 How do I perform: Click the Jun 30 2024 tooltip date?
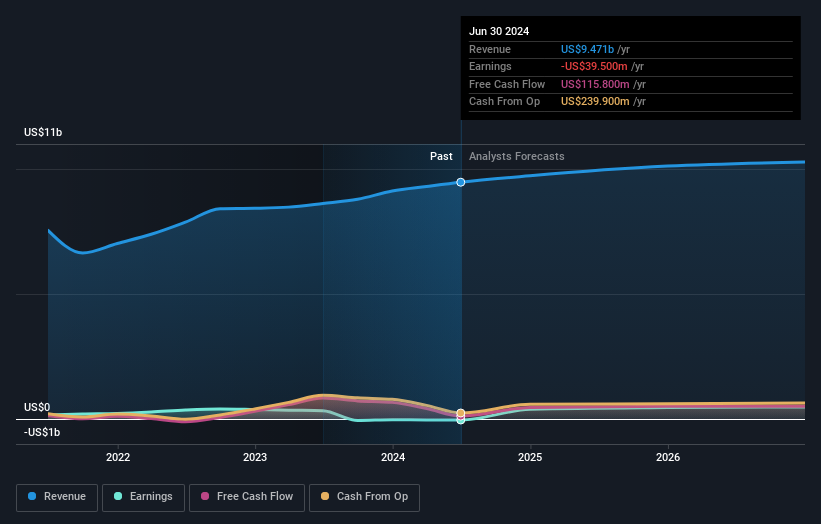(x=499, y=31)
